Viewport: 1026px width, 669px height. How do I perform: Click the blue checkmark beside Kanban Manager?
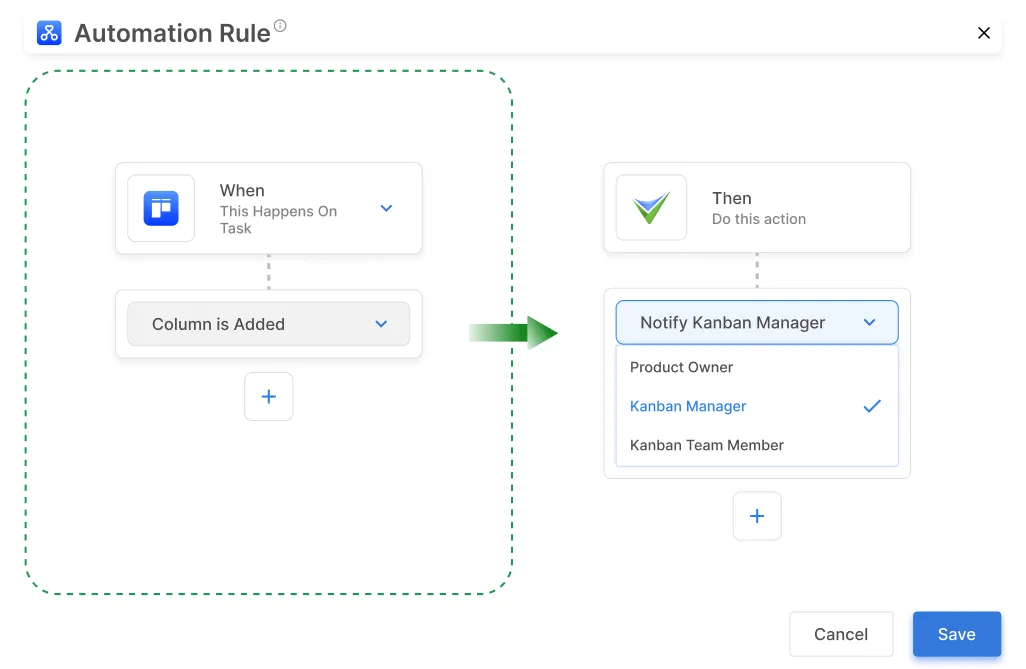point(871,406)
